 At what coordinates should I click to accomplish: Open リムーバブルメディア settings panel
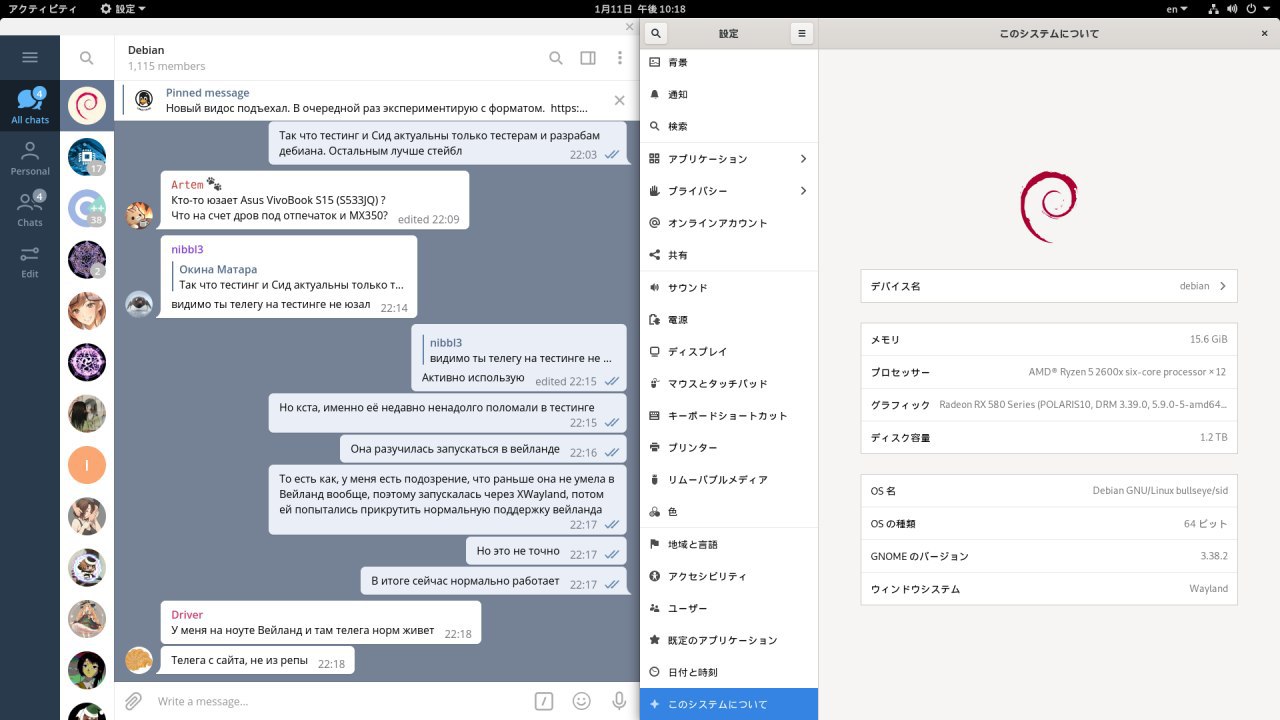tap(729, 479)
